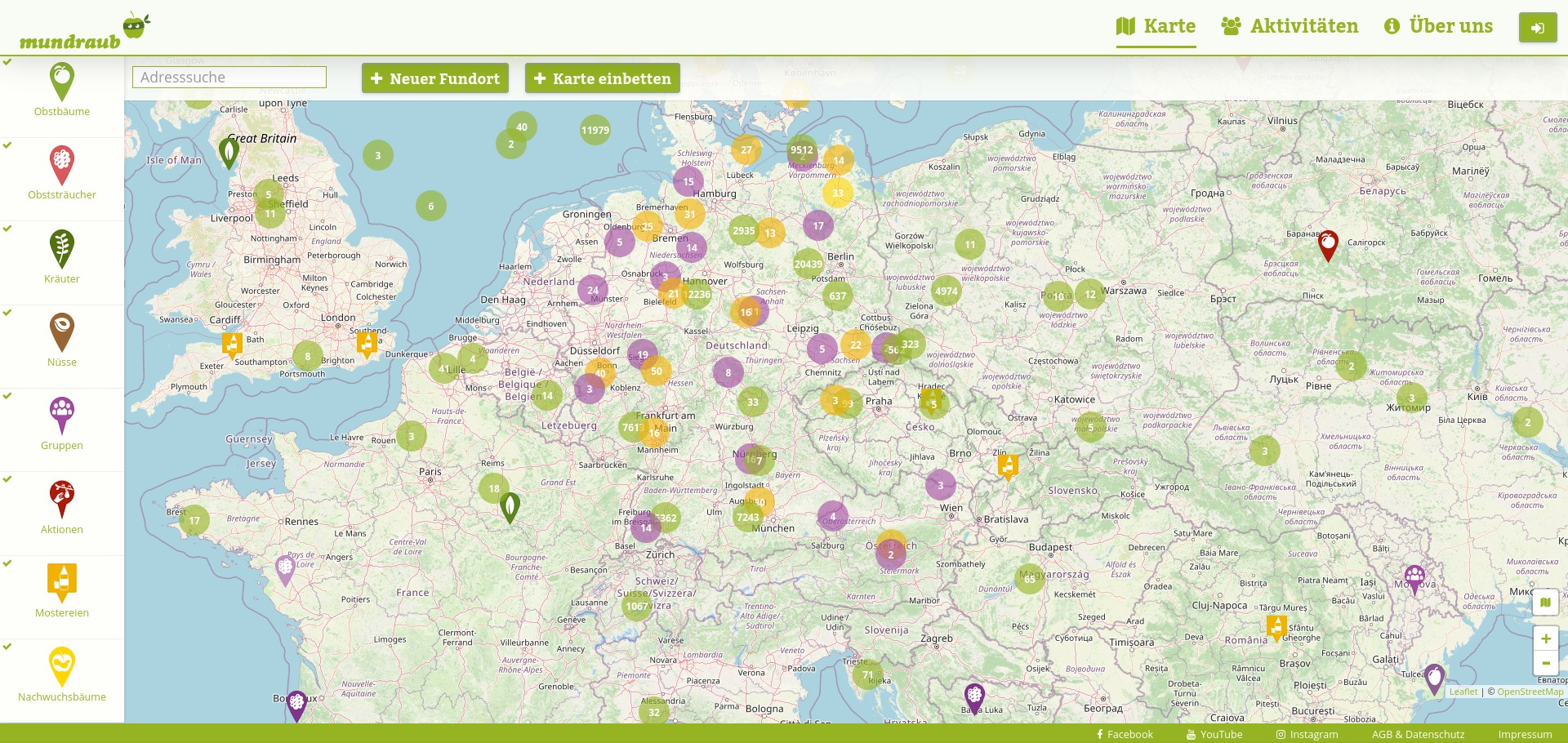1568x743 pixels.
Task: Click the Gruppen group pin icon
Action: pos(62,415)
